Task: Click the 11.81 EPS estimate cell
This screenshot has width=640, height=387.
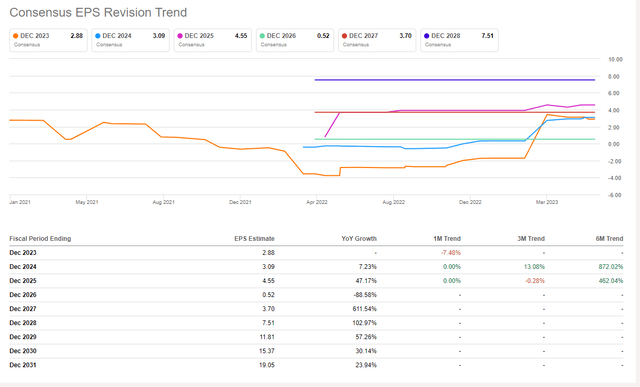Action: pos(267,337)
